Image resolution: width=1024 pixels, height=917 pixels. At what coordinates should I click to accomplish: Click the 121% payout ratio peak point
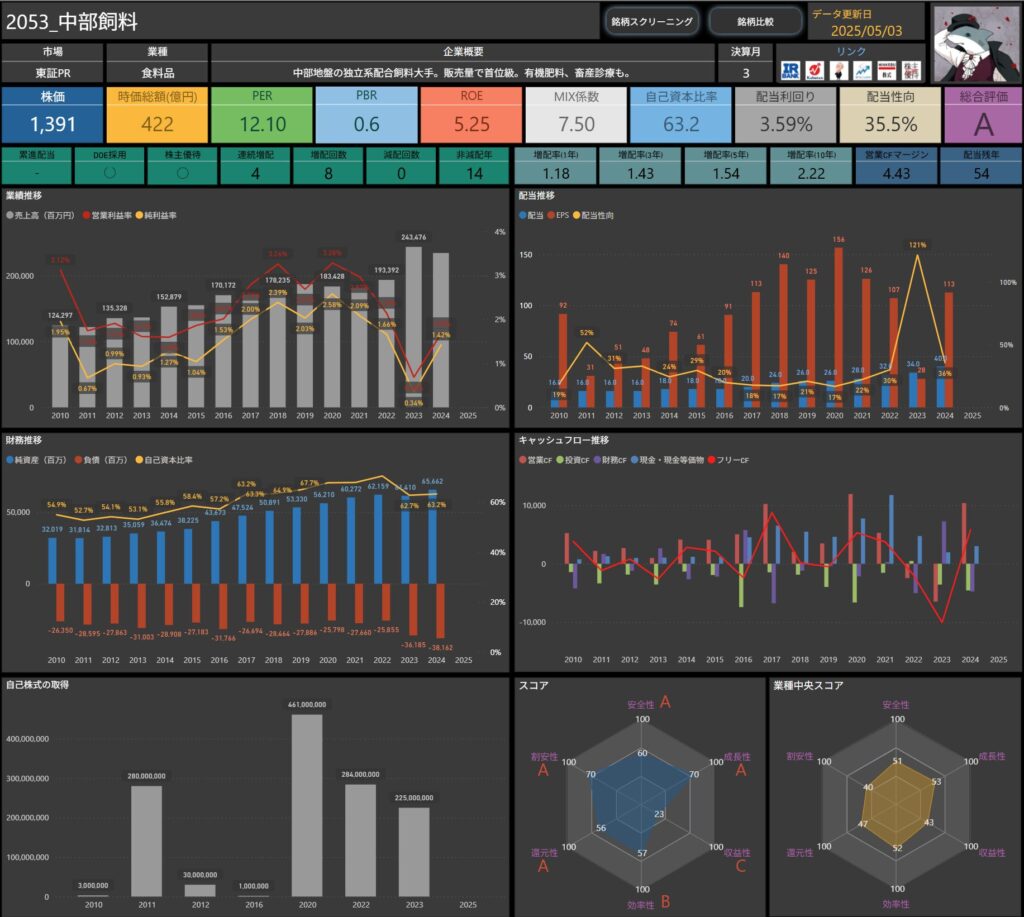pos(917,255)
